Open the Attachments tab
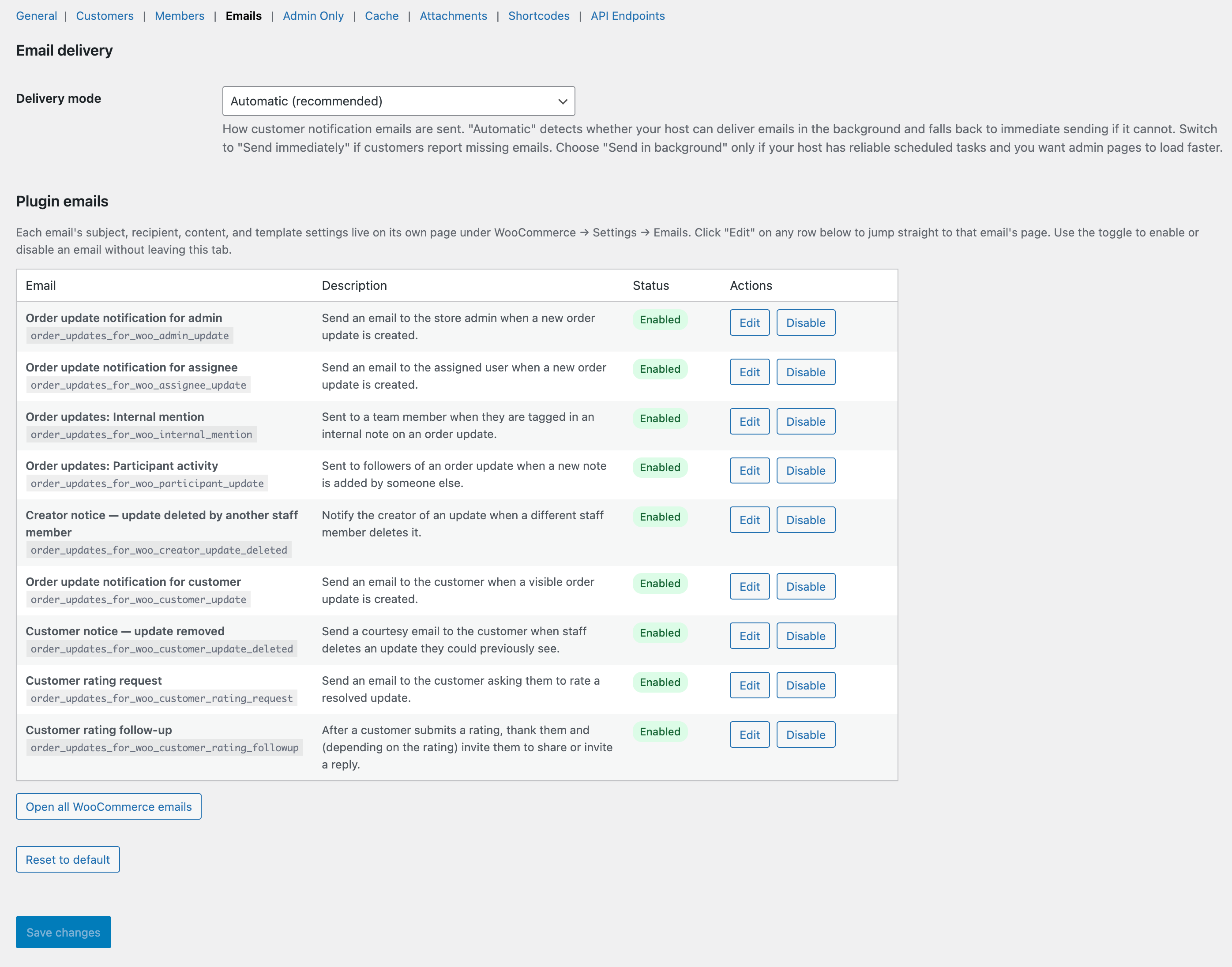The image size is (1232, 967). tap(454, 16)
